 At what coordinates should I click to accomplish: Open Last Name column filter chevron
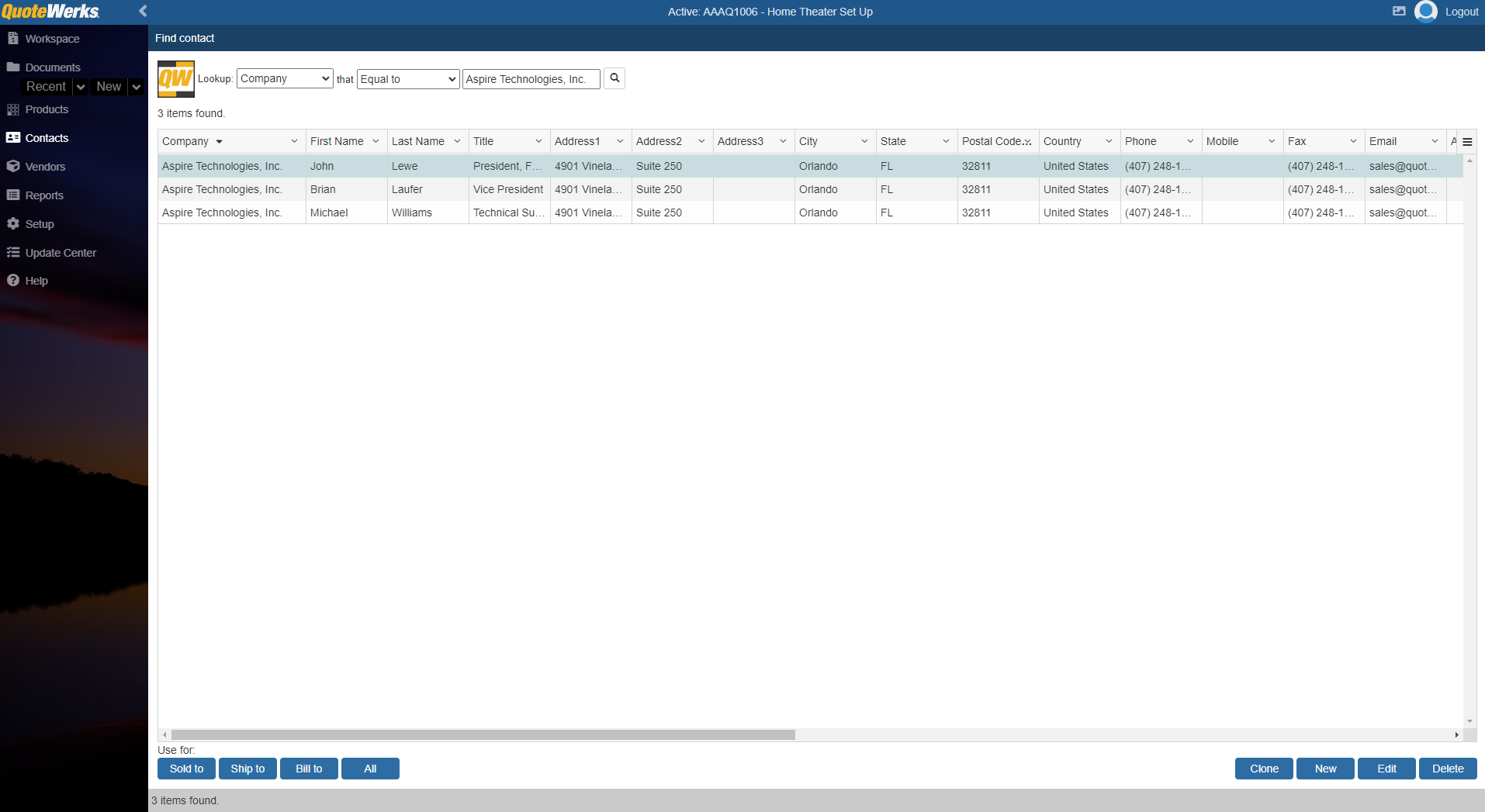coord(457,141)
